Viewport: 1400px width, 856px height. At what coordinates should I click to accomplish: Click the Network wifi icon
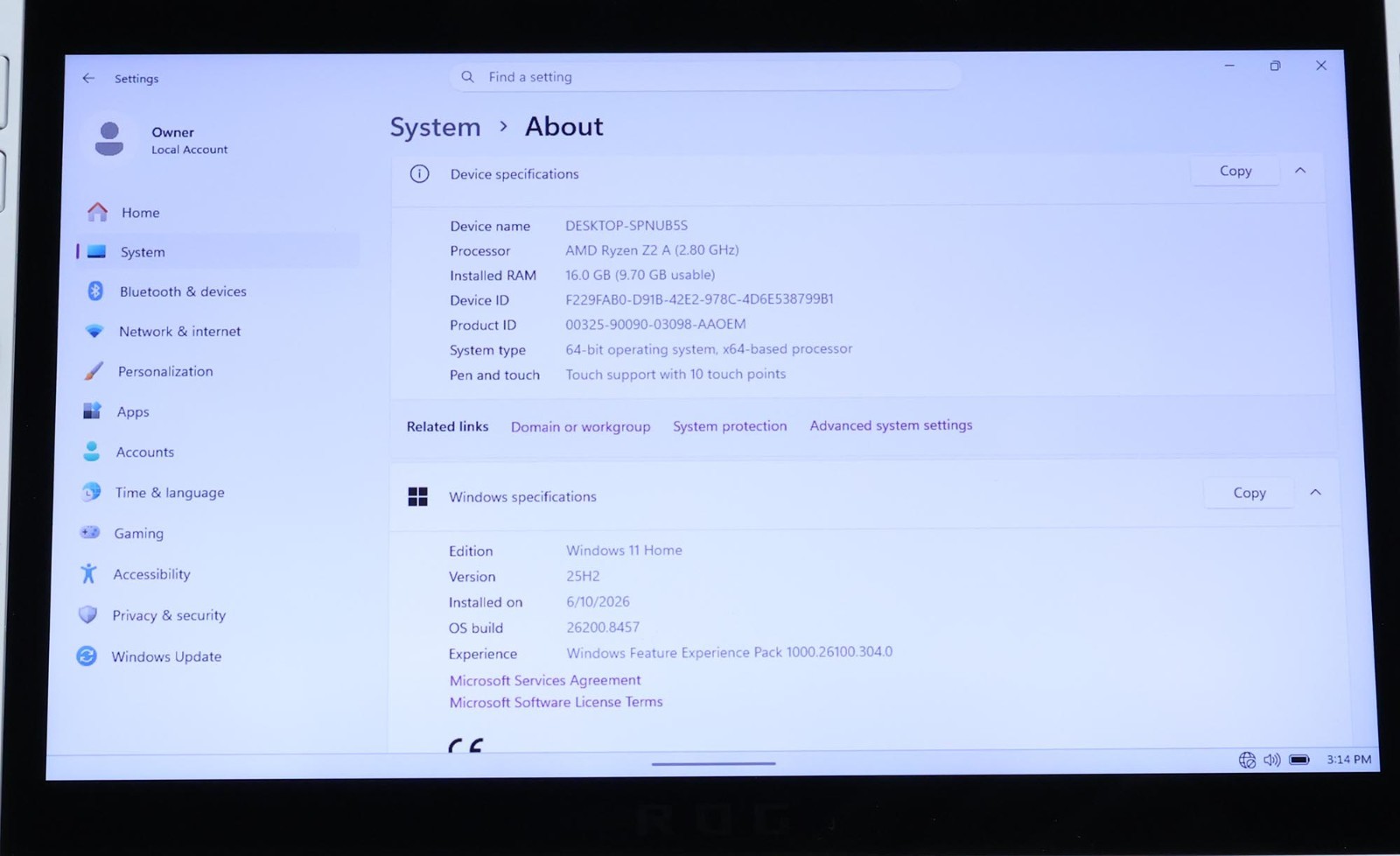click(x=94, y=331)
